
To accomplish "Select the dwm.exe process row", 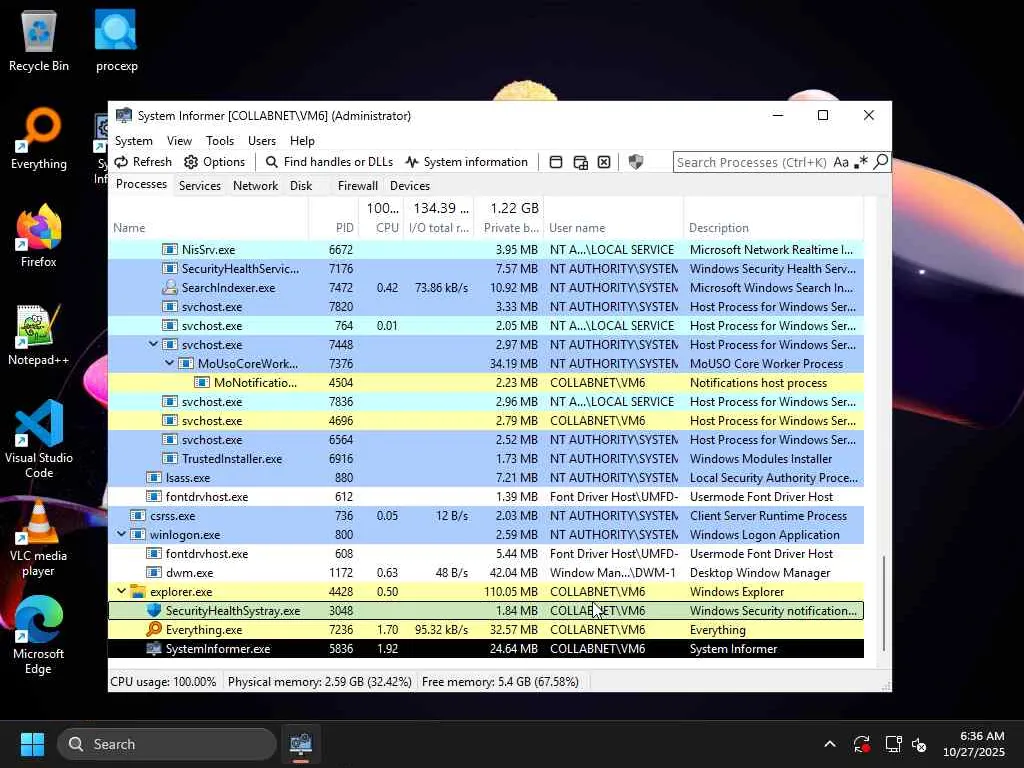I will coord(486,573).
